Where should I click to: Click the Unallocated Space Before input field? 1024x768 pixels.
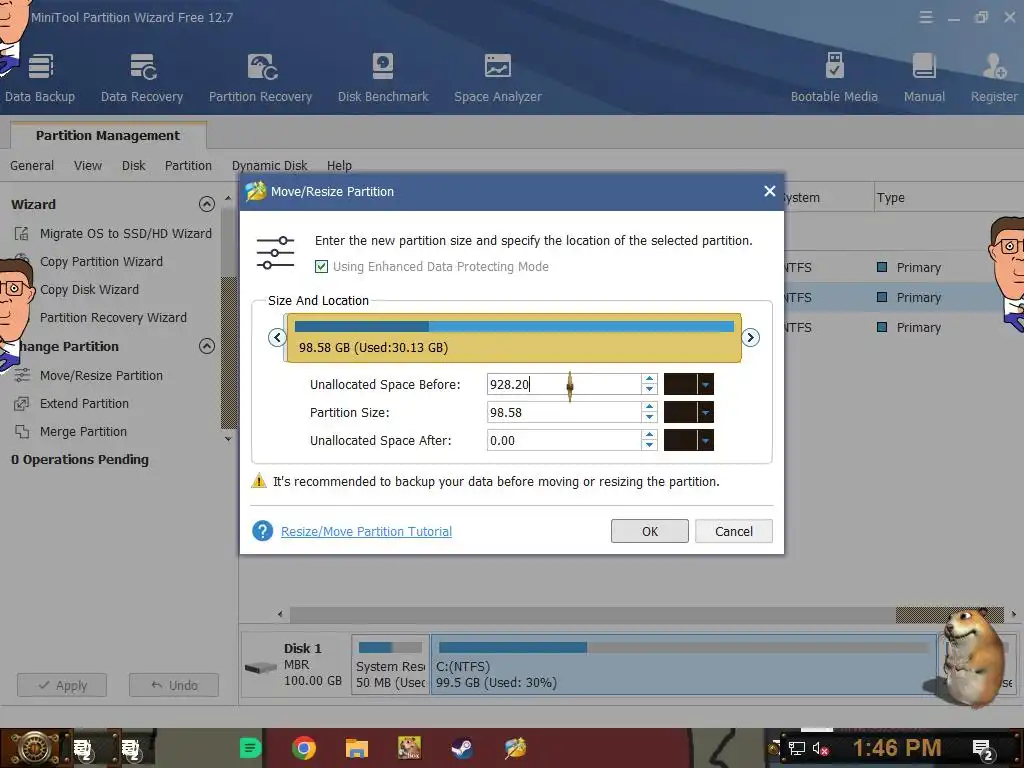564,384
